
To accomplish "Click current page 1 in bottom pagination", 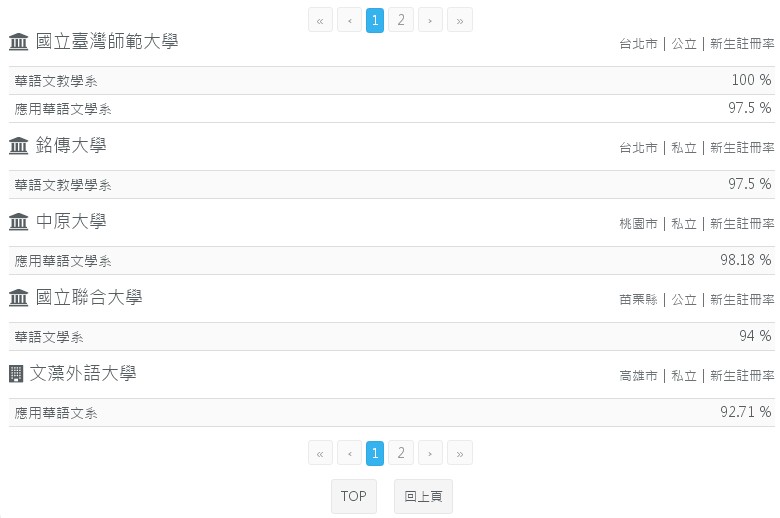I will point(375,454).
